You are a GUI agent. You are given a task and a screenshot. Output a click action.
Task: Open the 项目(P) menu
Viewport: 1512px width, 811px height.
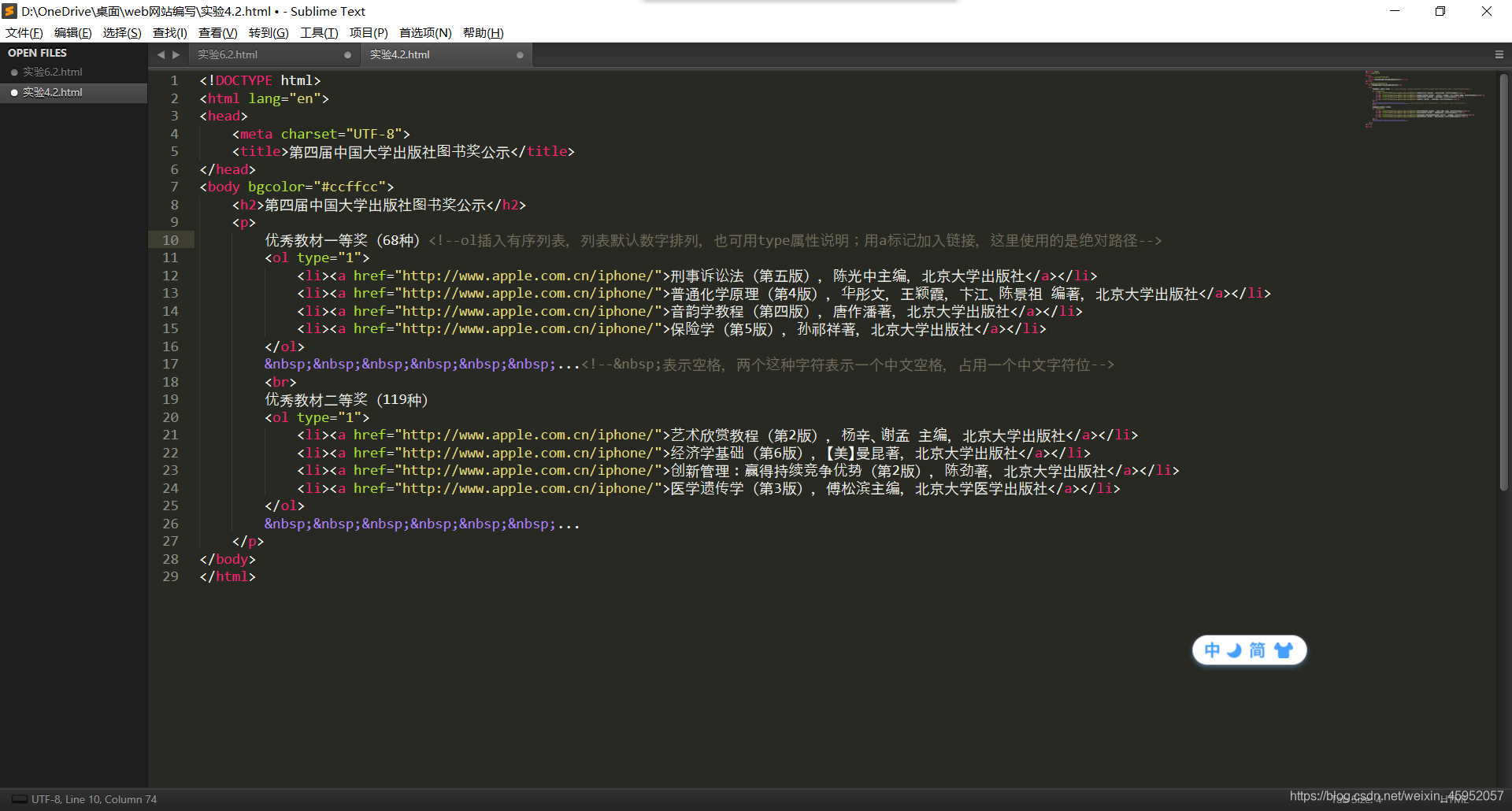coord(369,32)
